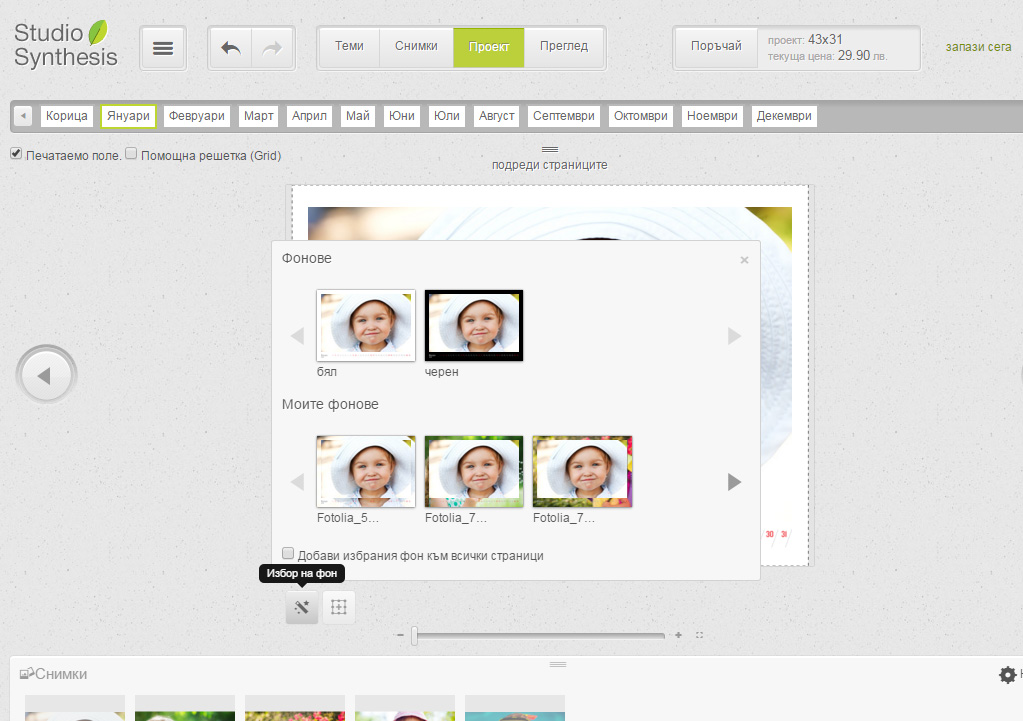Check Добави избрания фон към всички страници

(x=288, y=554)
